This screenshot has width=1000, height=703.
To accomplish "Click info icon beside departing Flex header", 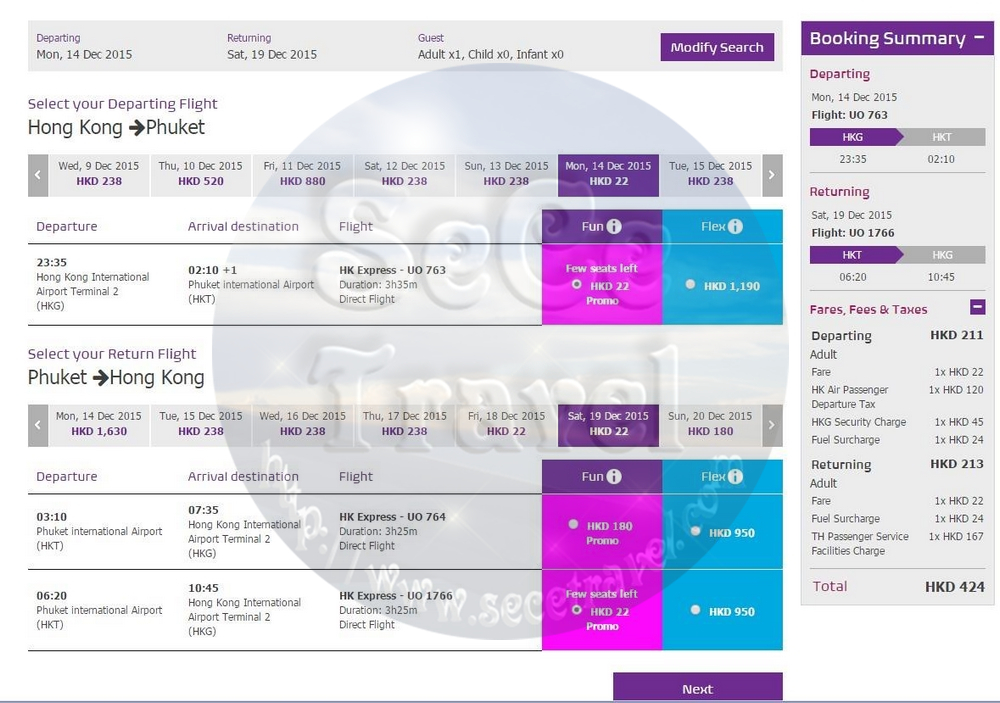I will click(736, 227).
